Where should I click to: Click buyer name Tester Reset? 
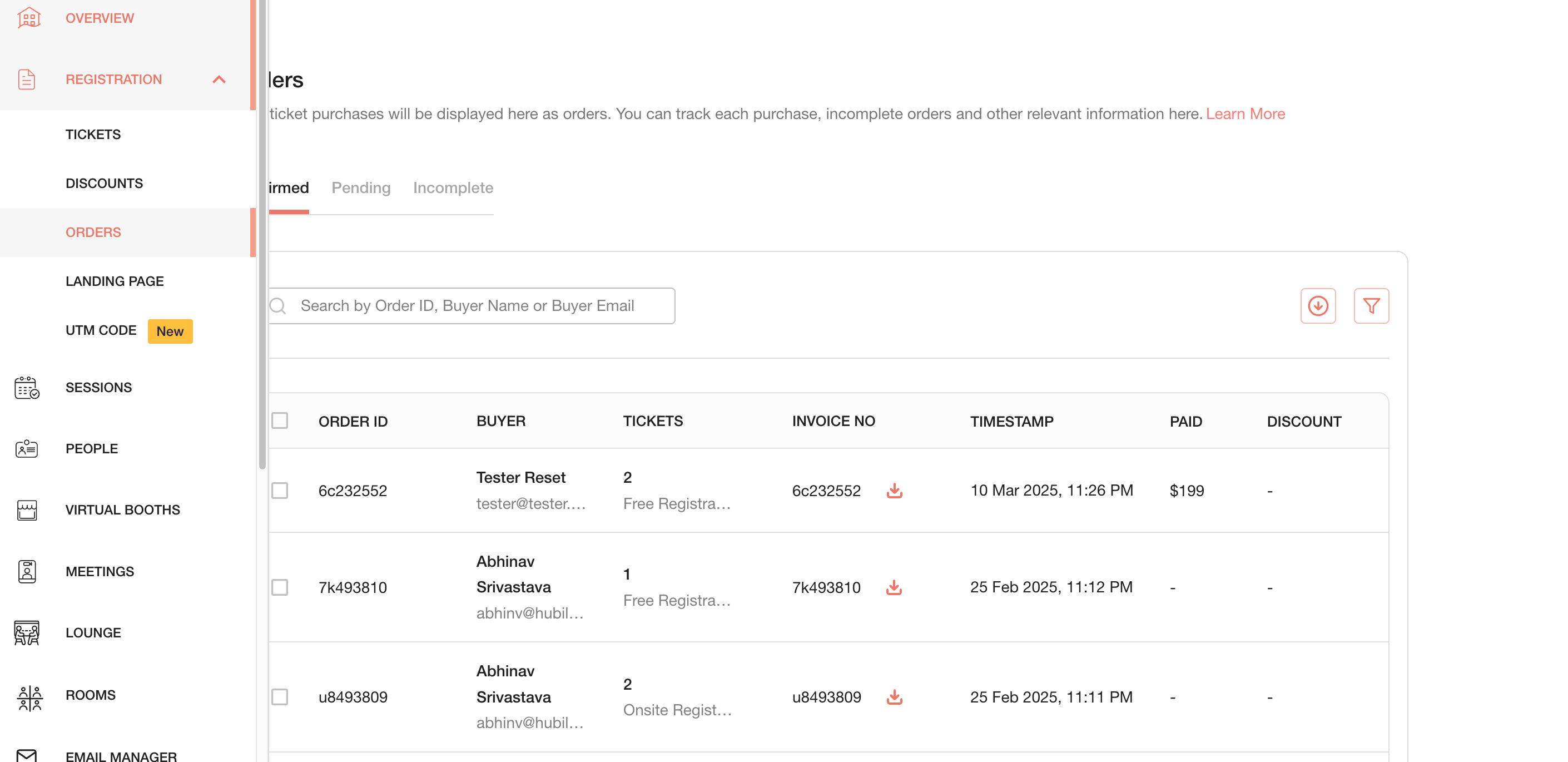coord(521,478)
